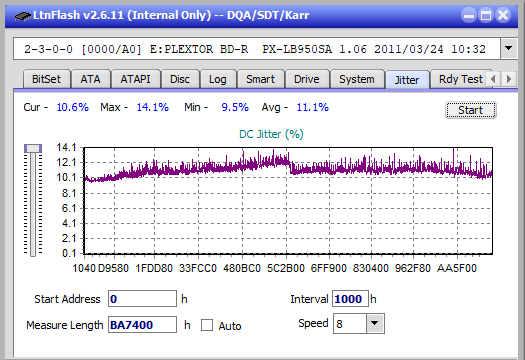This screenshot has height=360, width=525.
Task: Click the Min value 9.5%
Action: (235, 107)
